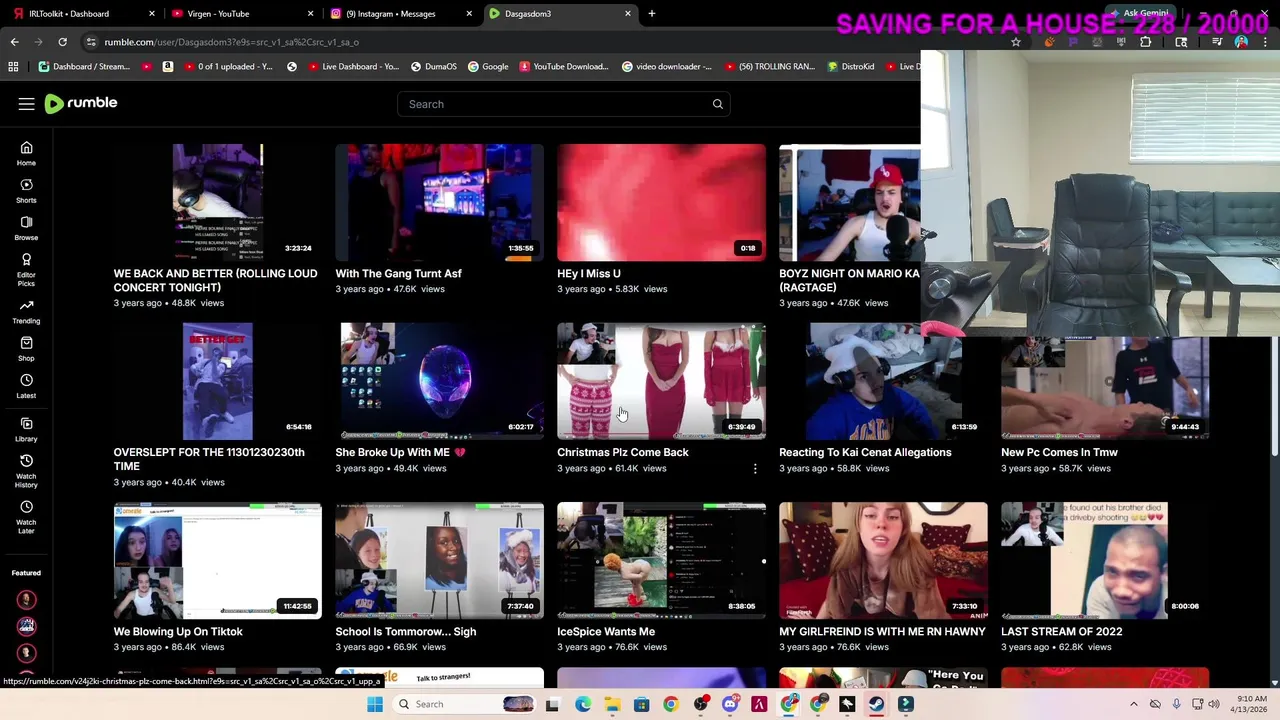Open Microsoft Edge from the taskbar
Image resolution: width=1280 pixels, height=720 pixels.
click(x=583, y=704)
